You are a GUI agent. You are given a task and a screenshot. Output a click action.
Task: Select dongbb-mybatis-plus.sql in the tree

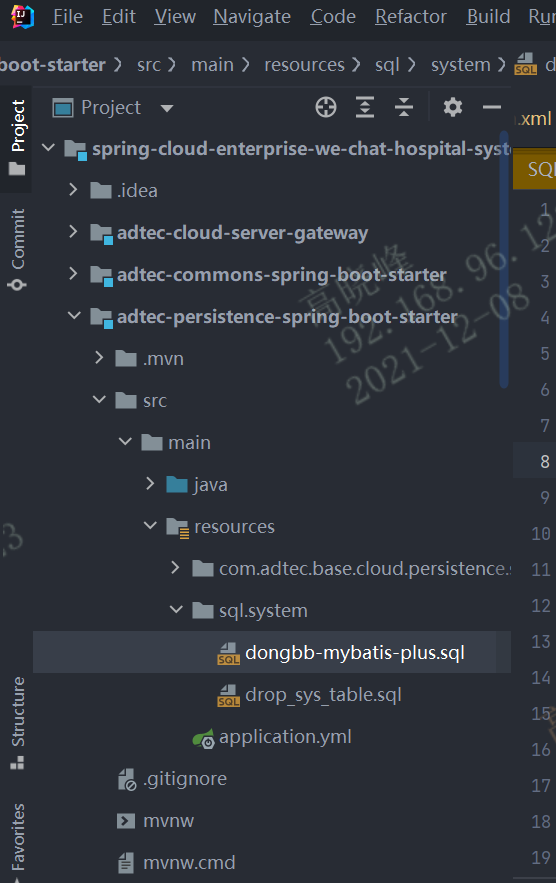pos(272,652)
